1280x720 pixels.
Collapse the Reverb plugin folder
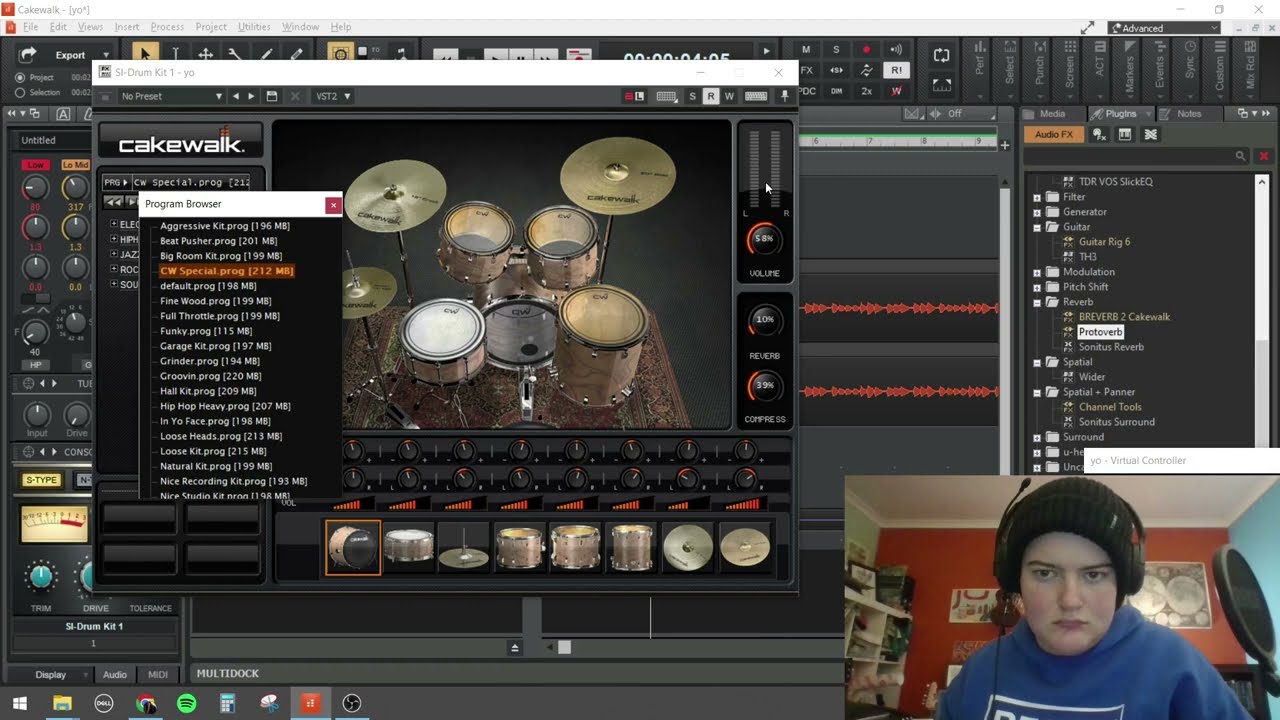pos(1037,302)
